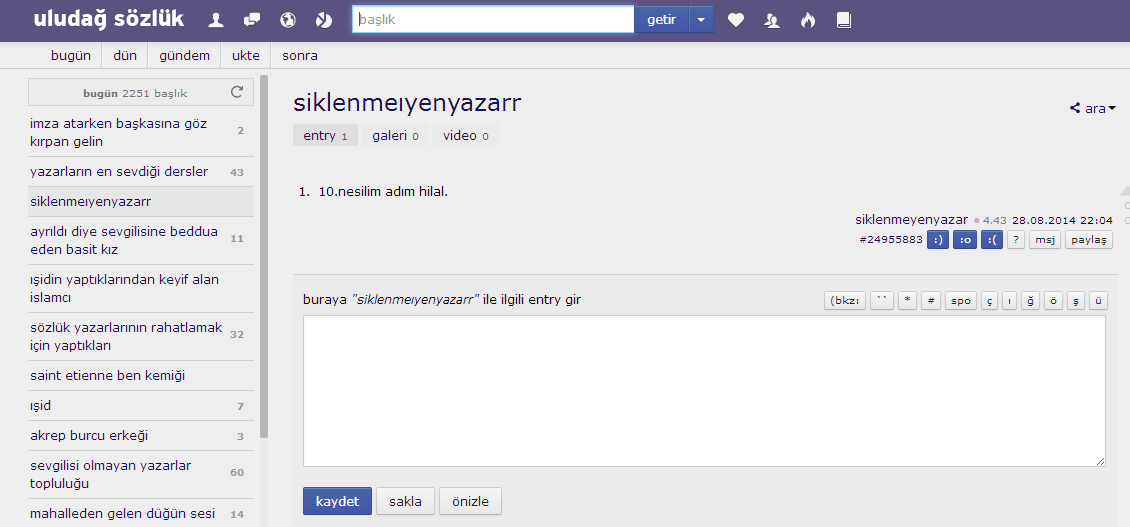Vote entry with the :o button
This screenshot has width=1130, height=527.
tap(965, 239)
